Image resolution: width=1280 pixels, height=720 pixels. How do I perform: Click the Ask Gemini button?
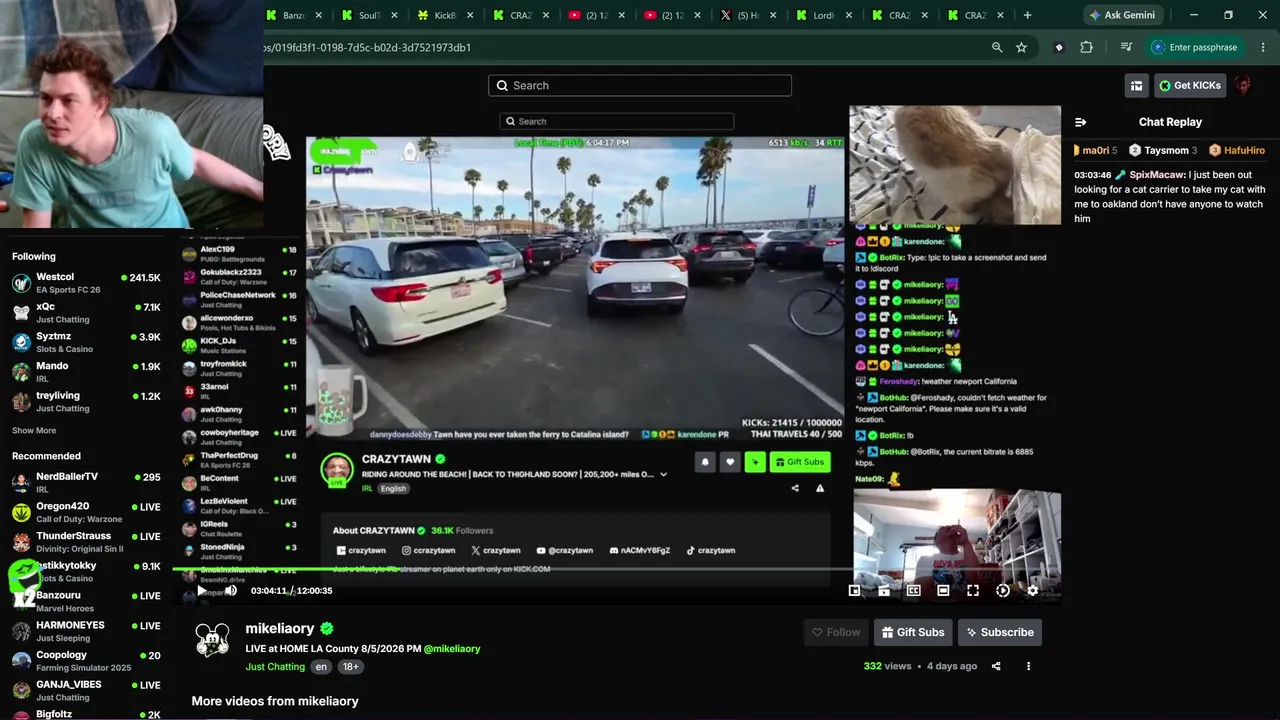coord(1123,15)
